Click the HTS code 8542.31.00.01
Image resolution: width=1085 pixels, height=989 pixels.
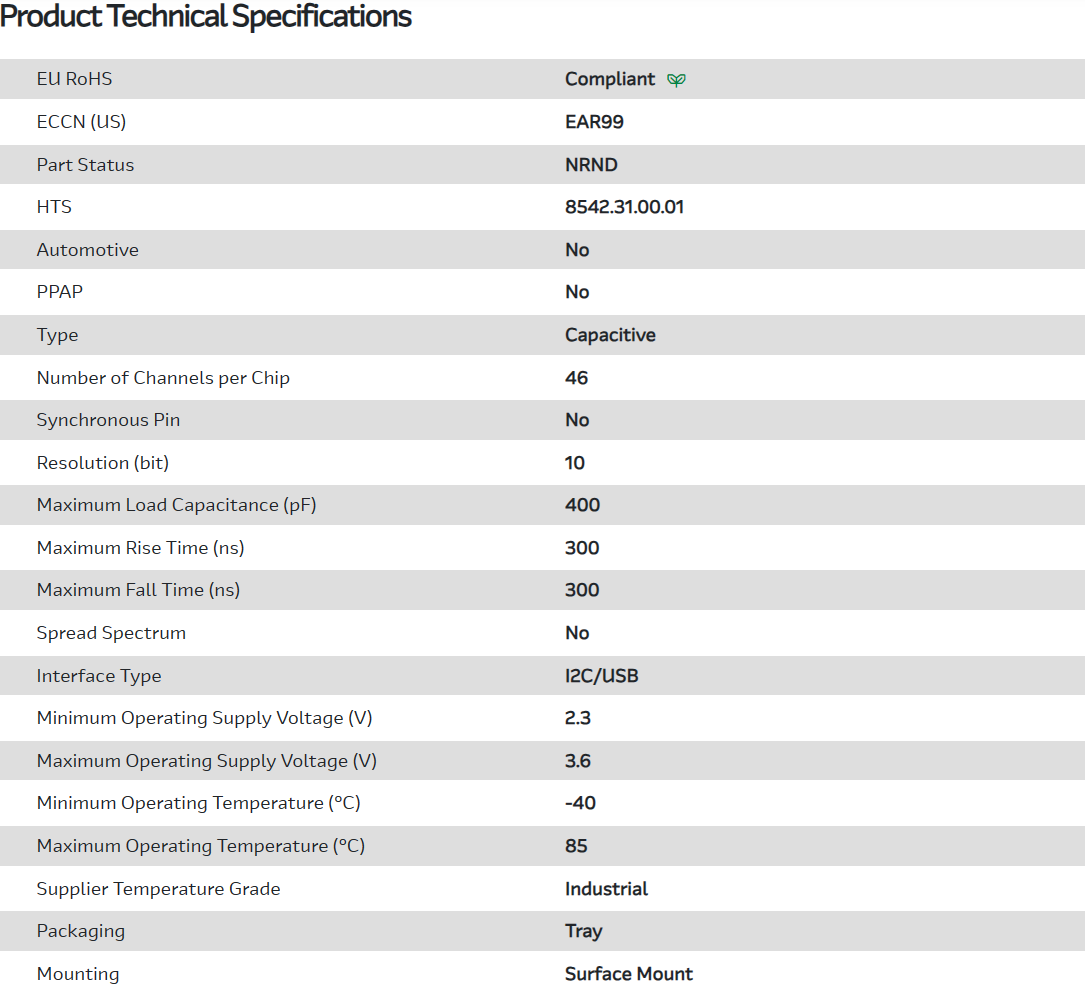click(624, 208)
